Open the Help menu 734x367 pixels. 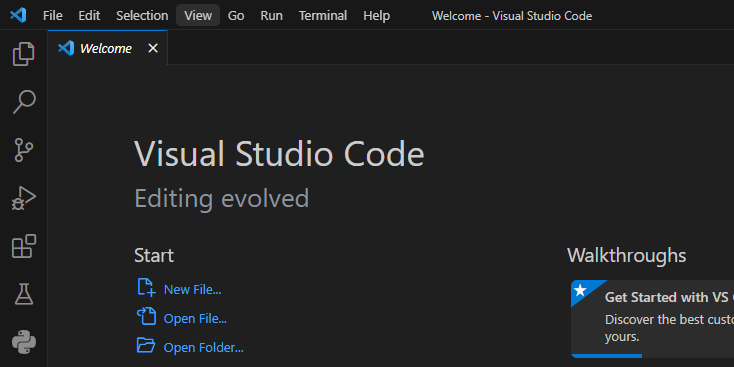point(376,15)
